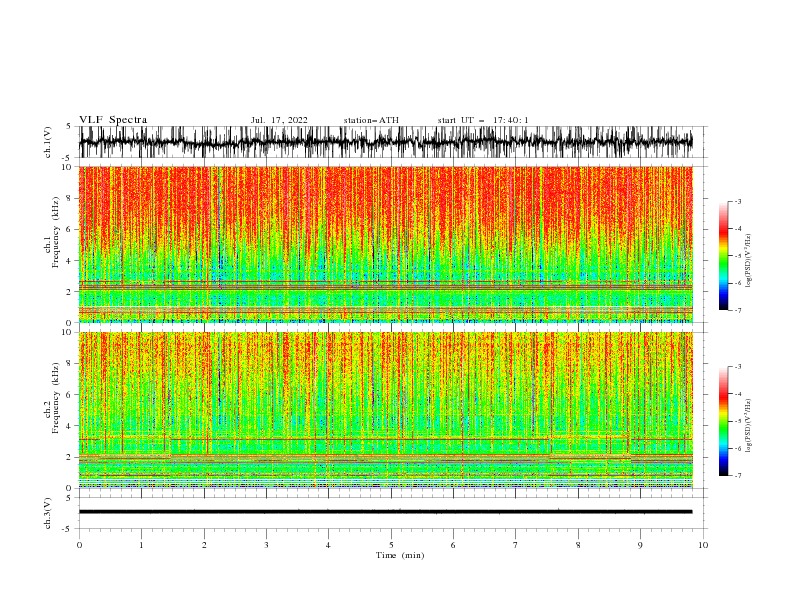Click tick label "2" on the Time axis
The height and width of the screenshot is (612, 792).
[204, 545]
